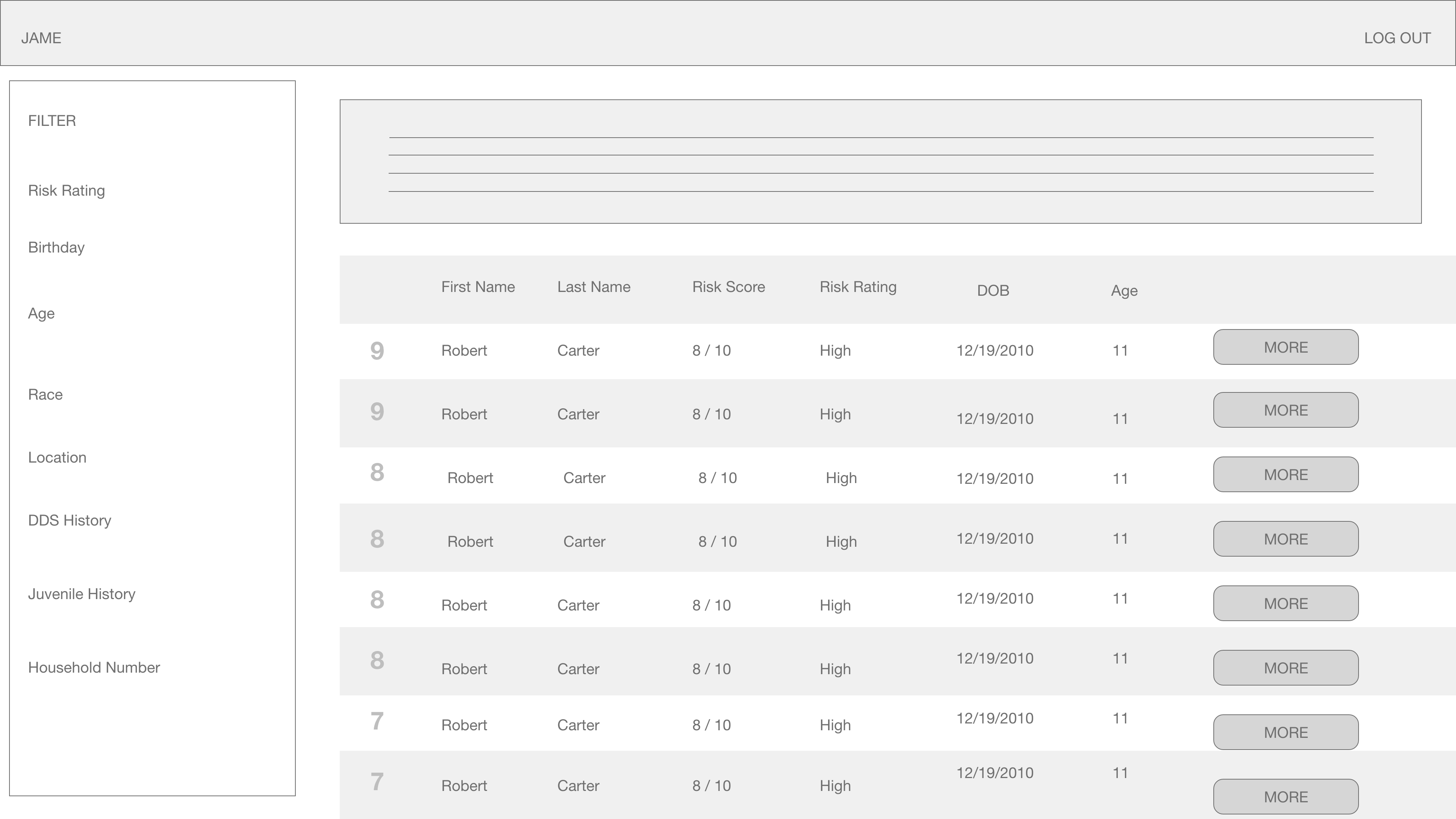1456x819 pixels.
Task: Open MORE for the fifth table row
Action: tap(1286, 603)
